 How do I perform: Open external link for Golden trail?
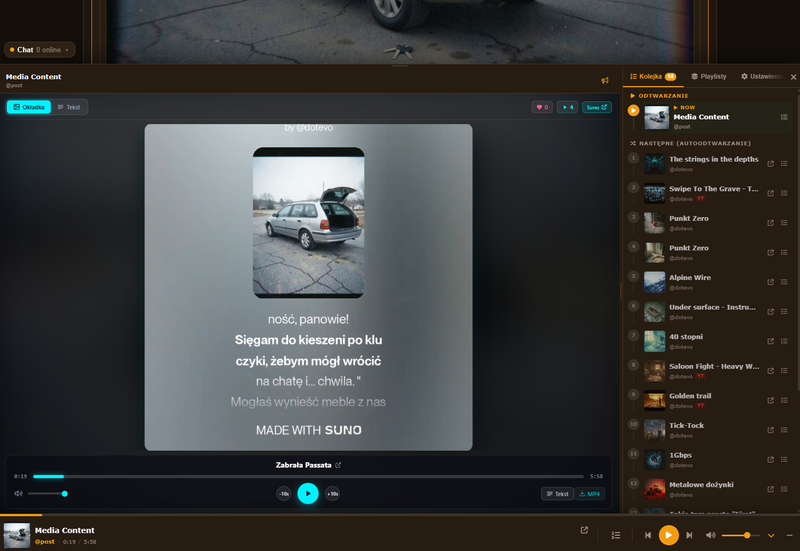(770, 400)
